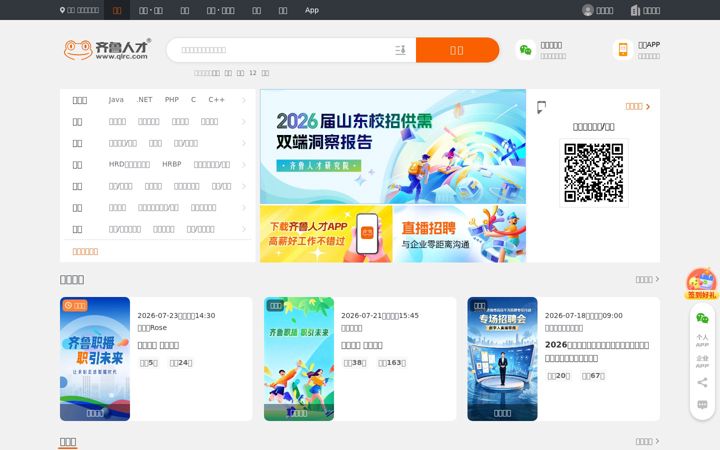Click orange link at bottom of category panel
This screenshot has width=720, height=450.
click(85, 252)
